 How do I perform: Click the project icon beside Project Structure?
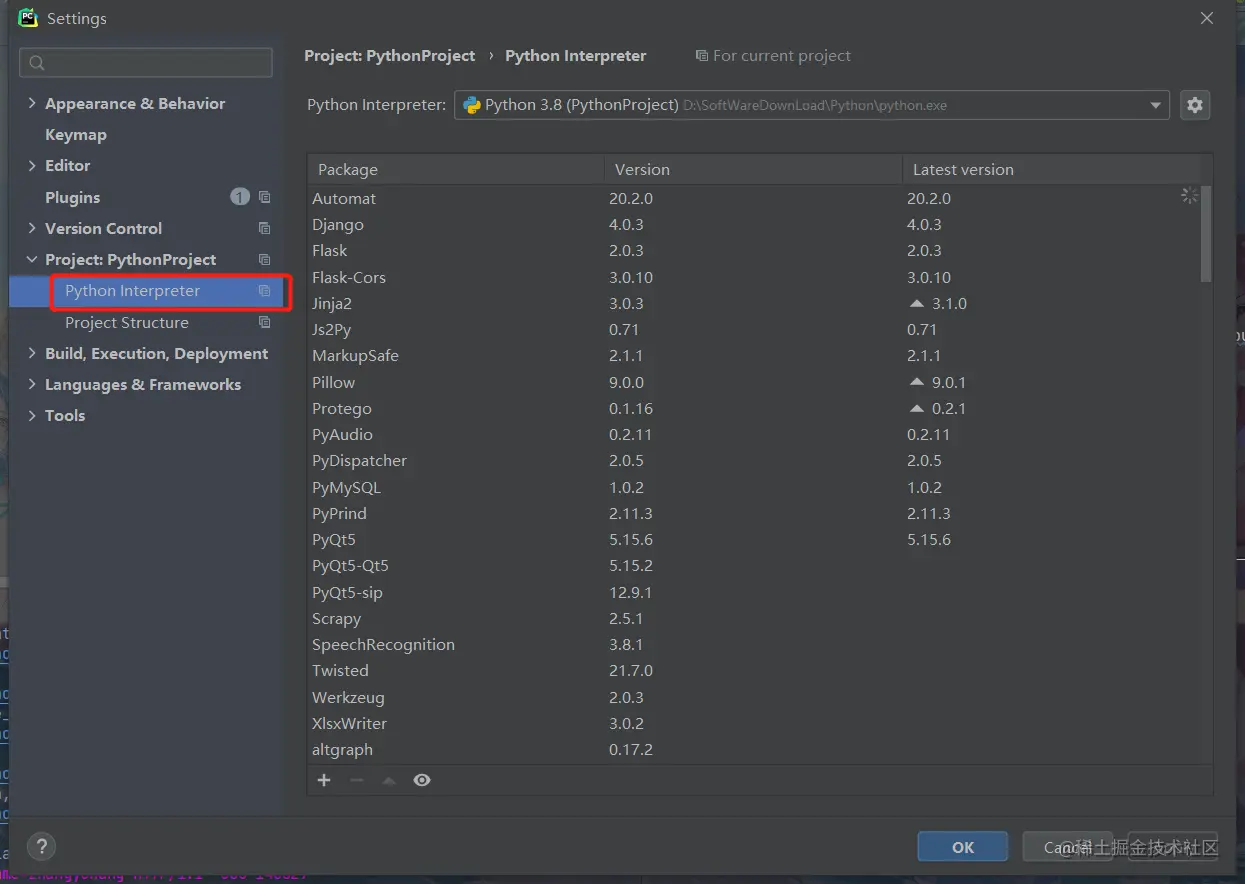264,322
